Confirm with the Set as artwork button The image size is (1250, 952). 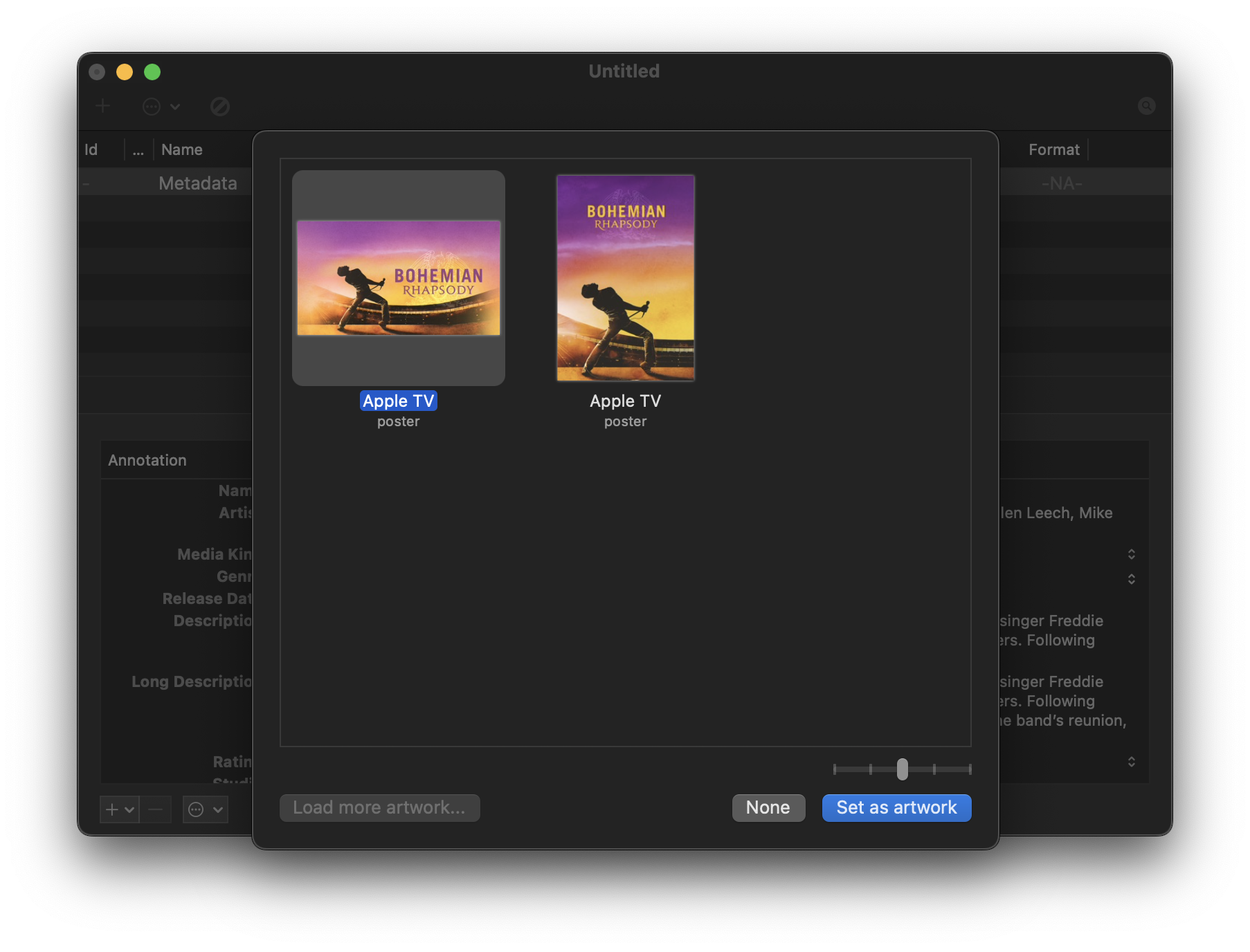(x=897, y=807)
